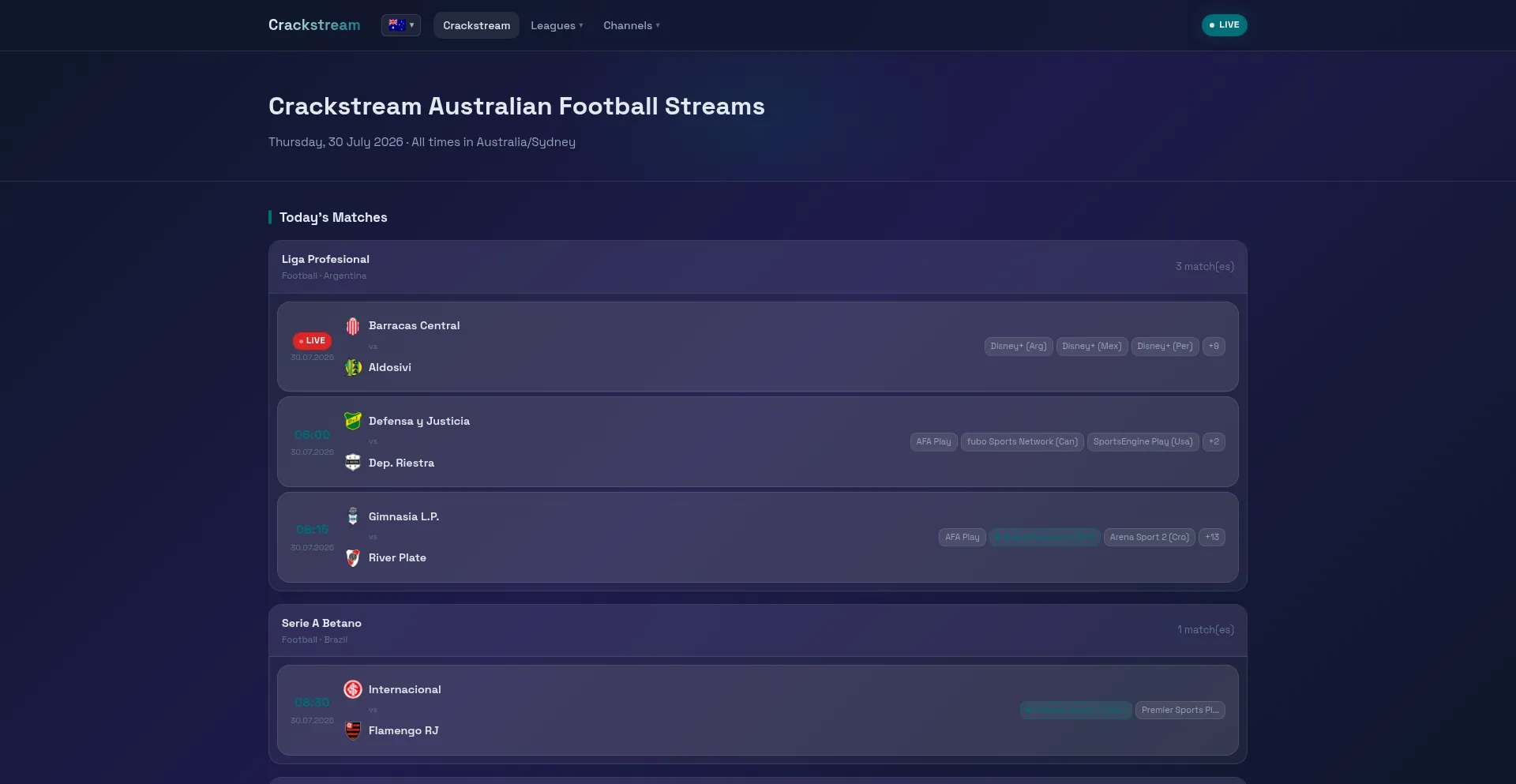Click the Defensa y Justicia team name
Screen dimensions: 1516x784
click(x=419, y=422)
